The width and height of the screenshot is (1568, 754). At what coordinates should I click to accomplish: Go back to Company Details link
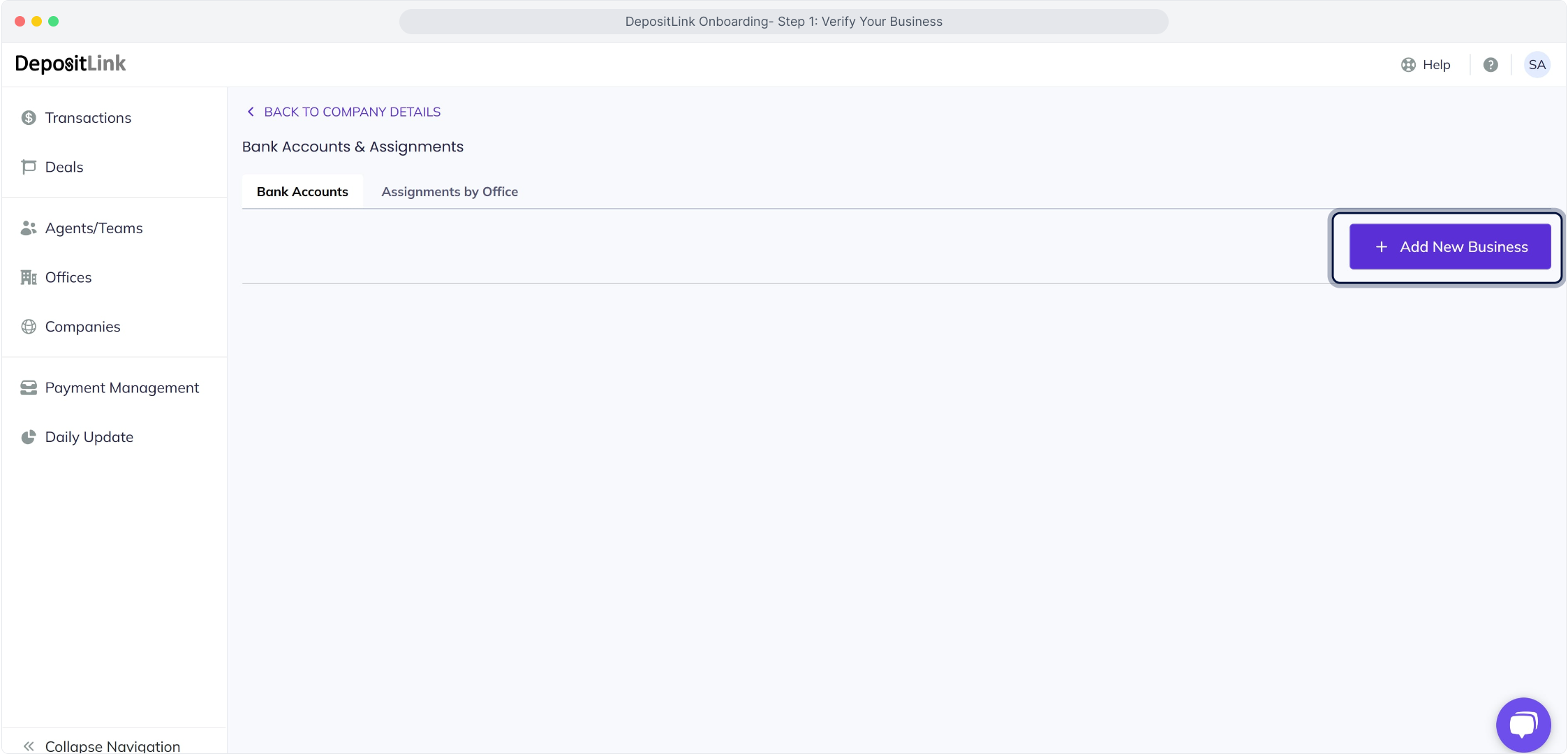pyautogui.click(x=352, y=112)
